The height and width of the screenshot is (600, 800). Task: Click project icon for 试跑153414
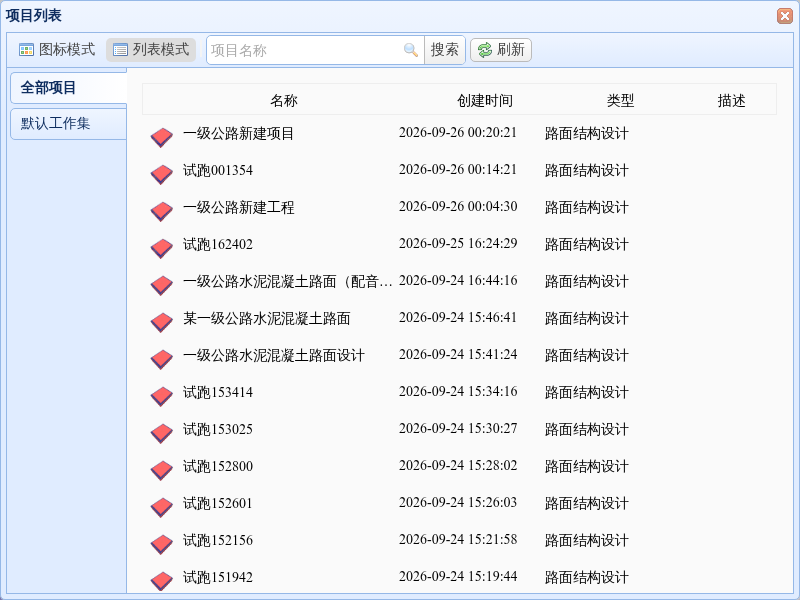[x=162, y=396]
